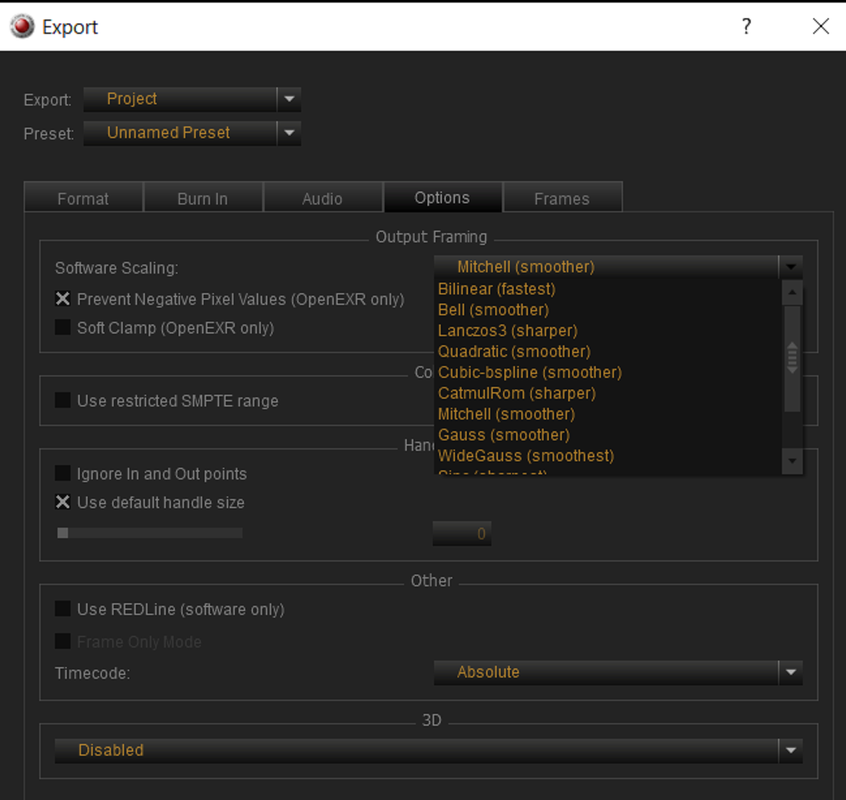The image size is (846, 800).
Task: Select the Options tab
Action: pyautogui.click(x=442, y=197)
